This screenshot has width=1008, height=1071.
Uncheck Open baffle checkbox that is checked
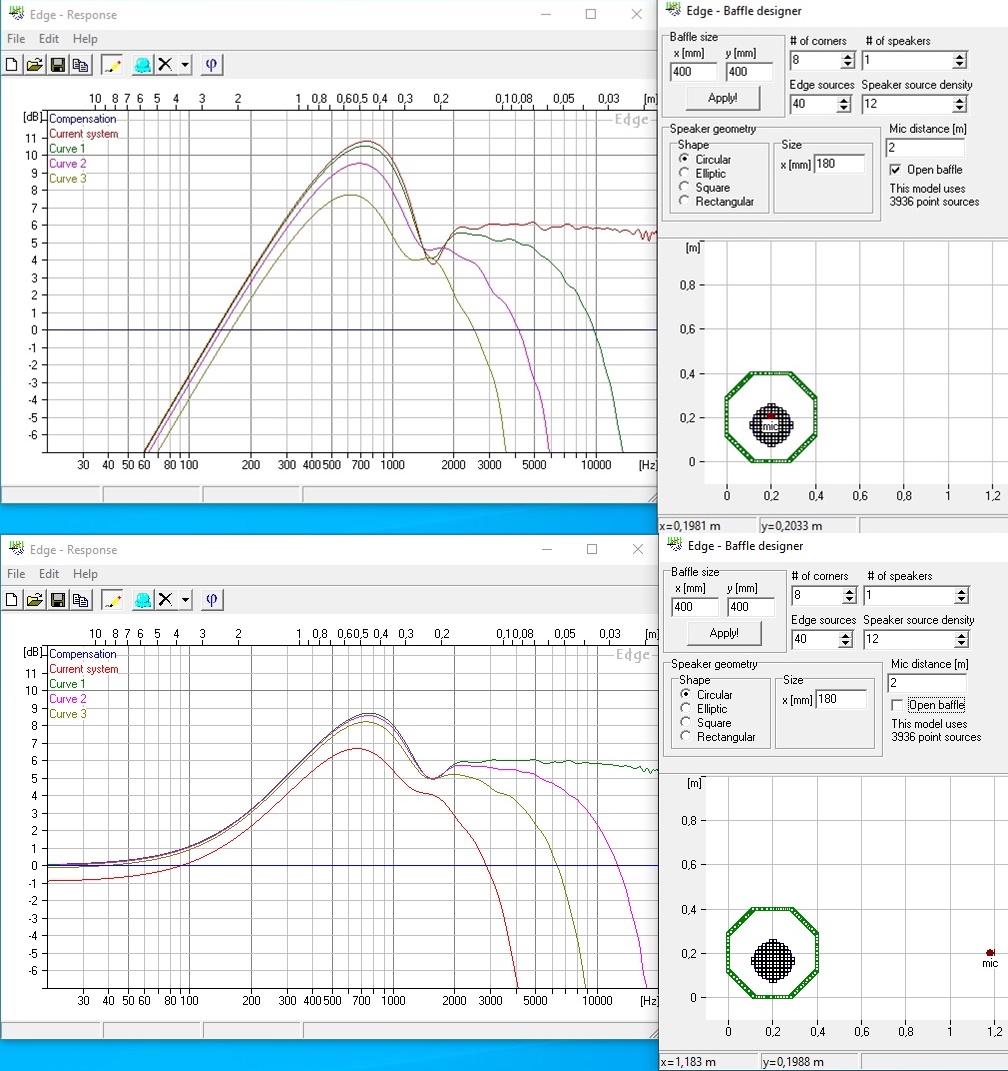coord(895,169)
